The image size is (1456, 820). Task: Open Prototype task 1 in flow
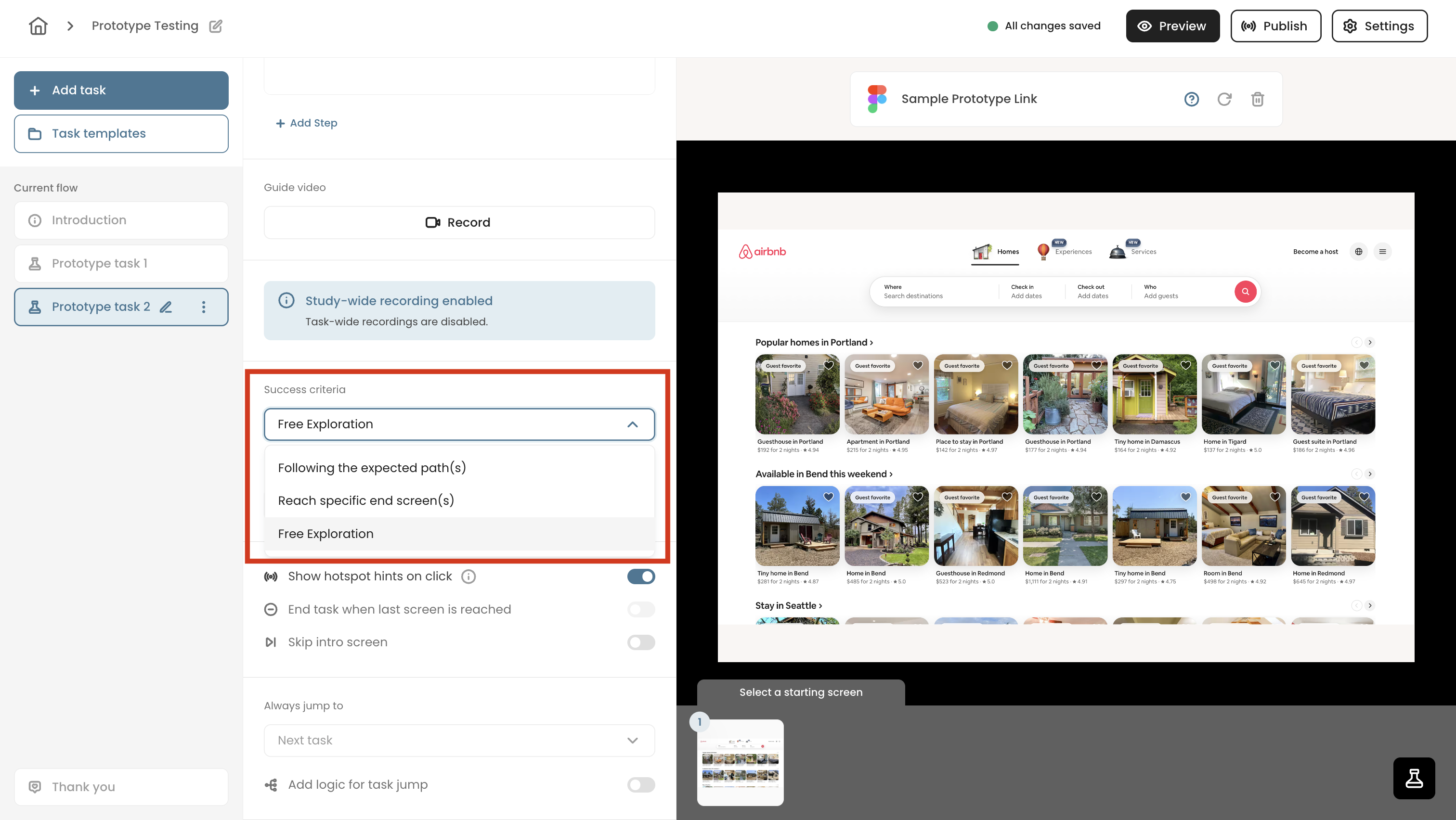[x=121, y=264]
